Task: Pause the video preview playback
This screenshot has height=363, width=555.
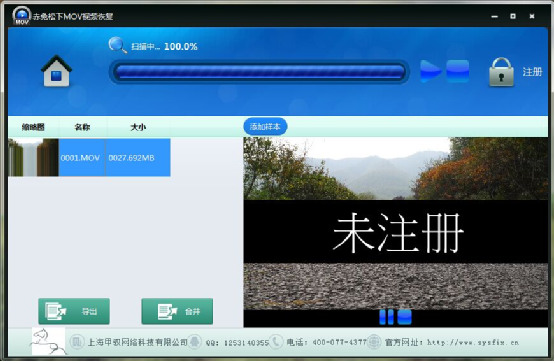Action: pyautogui.click(x=386, y=317)
